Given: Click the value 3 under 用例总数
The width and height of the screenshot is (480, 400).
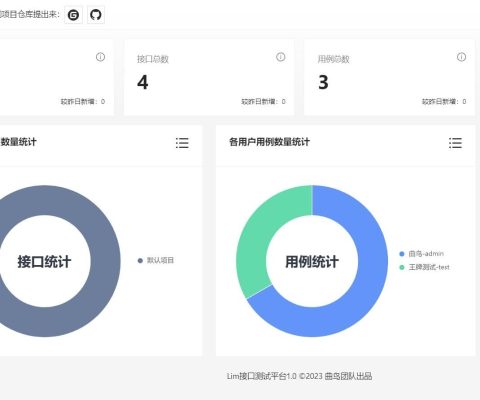Looking at the screenshot, I should pyautogui.click(x=323, y=82).
